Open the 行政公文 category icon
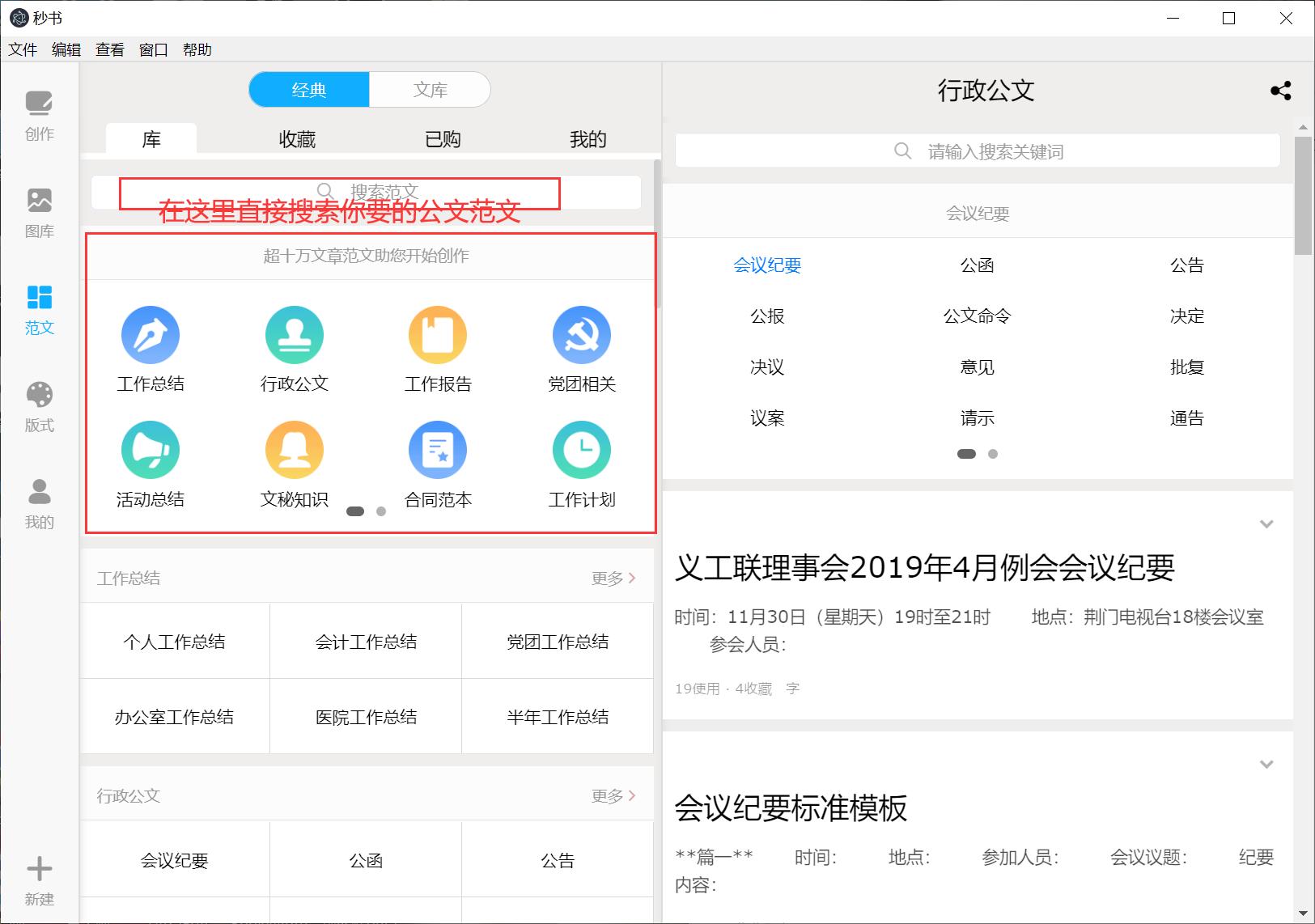Image resolution: width=1315 pixels, height=924 pixels. (x=294, y=333)
